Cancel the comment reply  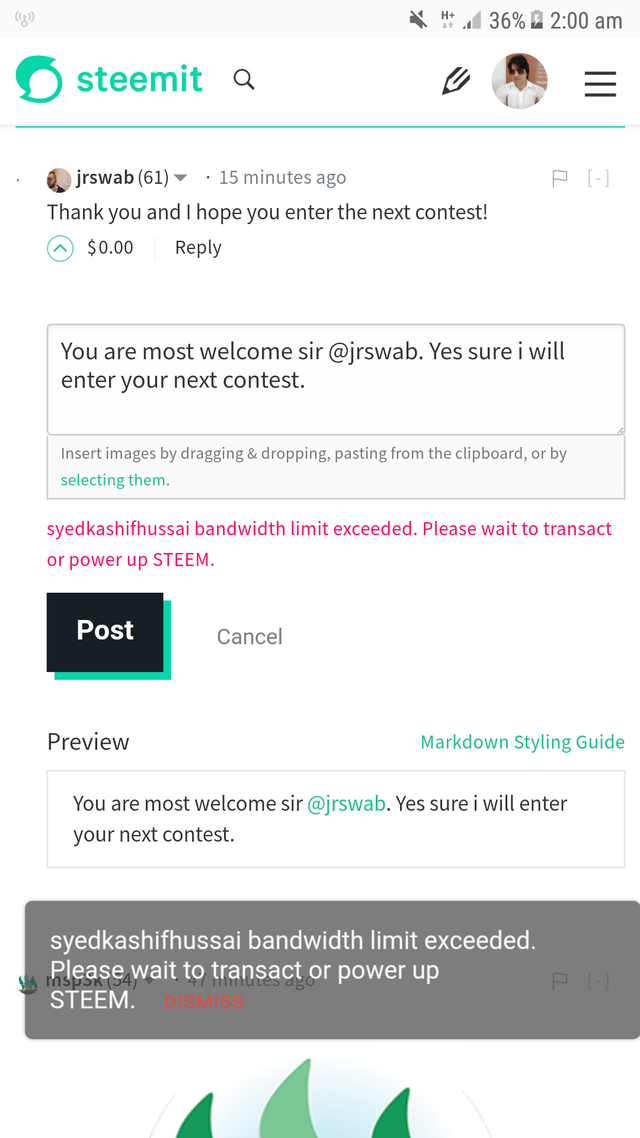pyautogui.click(x=249, y=636)
